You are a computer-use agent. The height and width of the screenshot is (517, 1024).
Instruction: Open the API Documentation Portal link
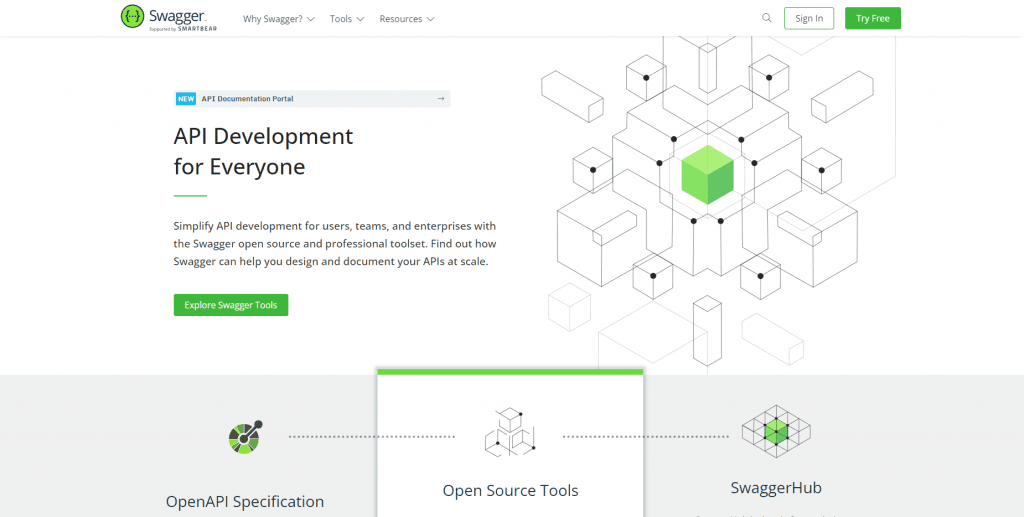[x=247, y=99]
